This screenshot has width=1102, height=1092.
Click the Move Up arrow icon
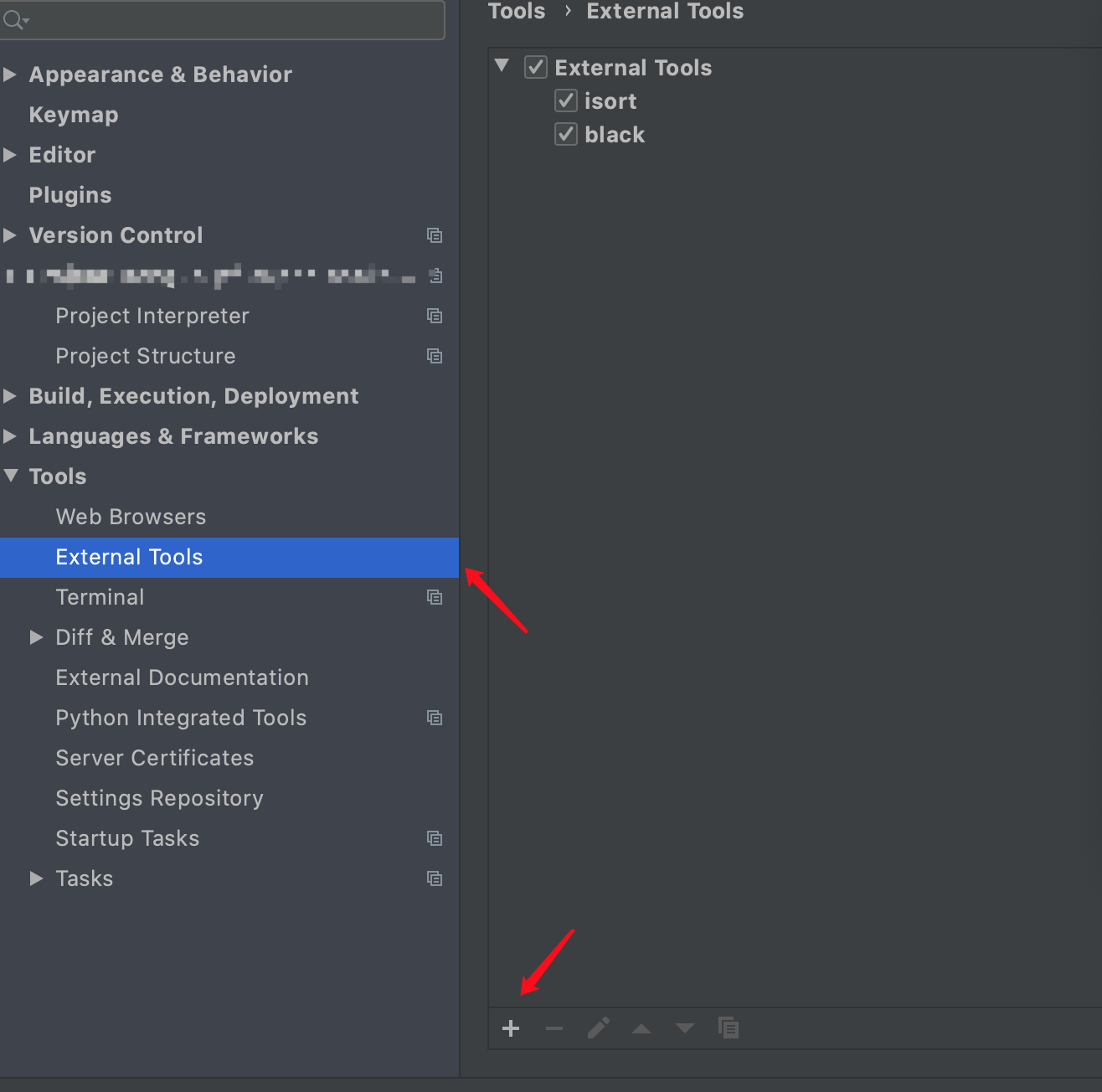[x=641, y=1028]
